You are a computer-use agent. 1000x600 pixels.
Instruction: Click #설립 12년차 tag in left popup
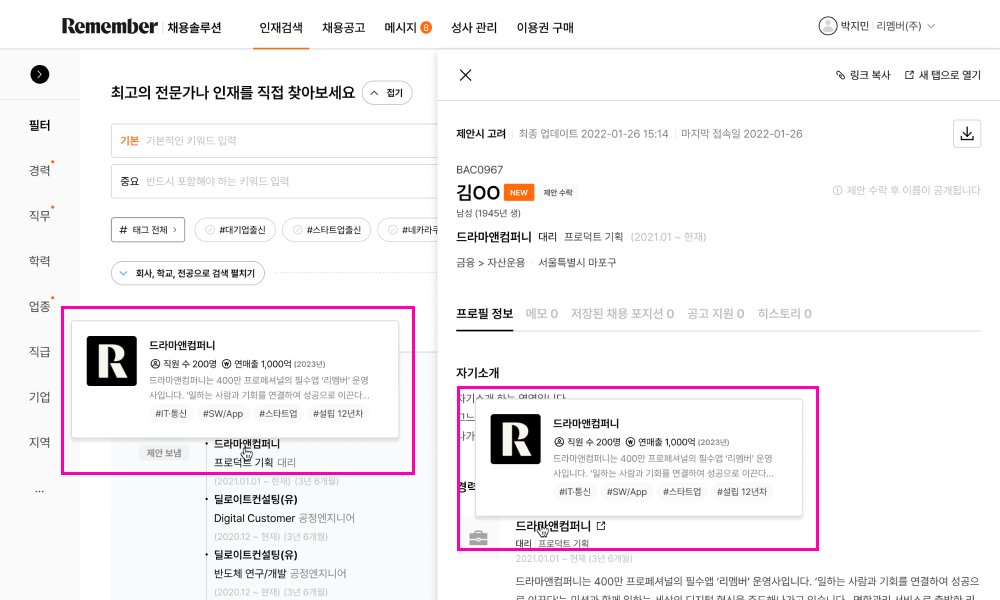point(338,414)
